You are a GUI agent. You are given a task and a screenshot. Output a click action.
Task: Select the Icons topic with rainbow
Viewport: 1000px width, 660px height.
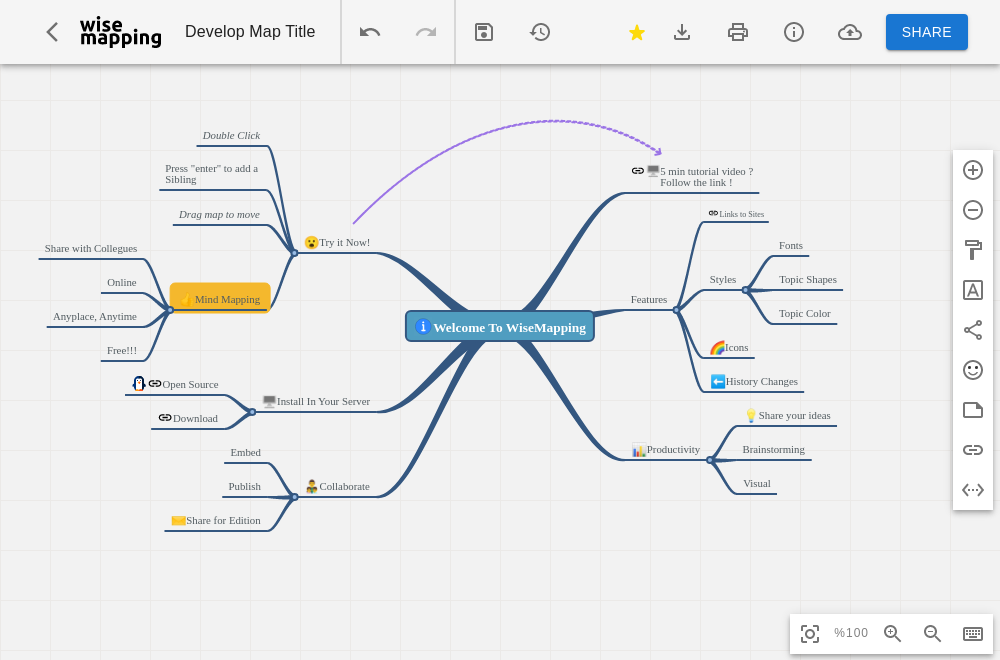729,348
